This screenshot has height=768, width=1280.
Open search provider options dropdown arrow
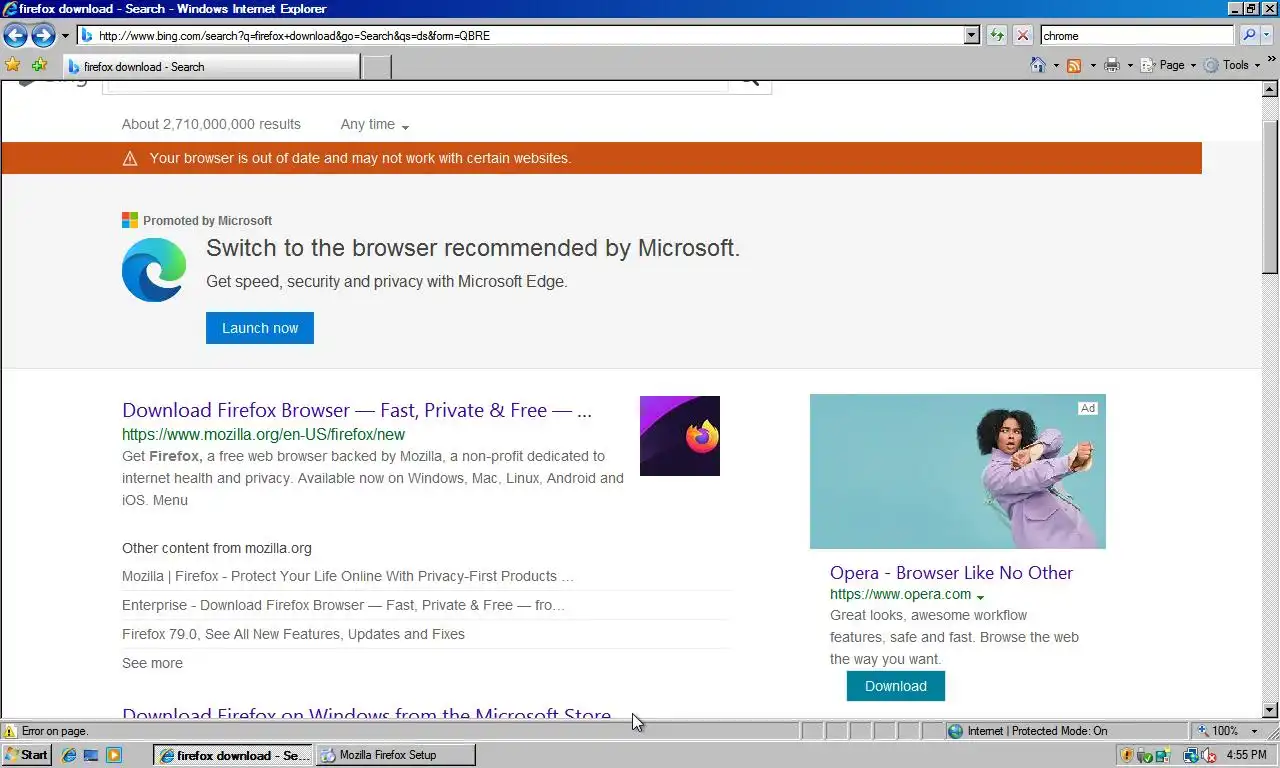click(1268, 36)
